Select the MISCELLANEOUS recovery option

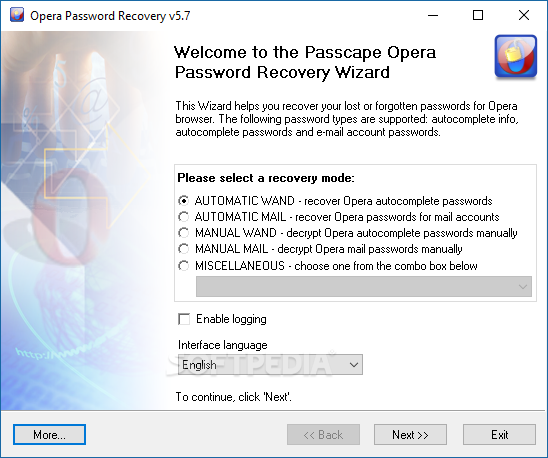tap(183, 266)
